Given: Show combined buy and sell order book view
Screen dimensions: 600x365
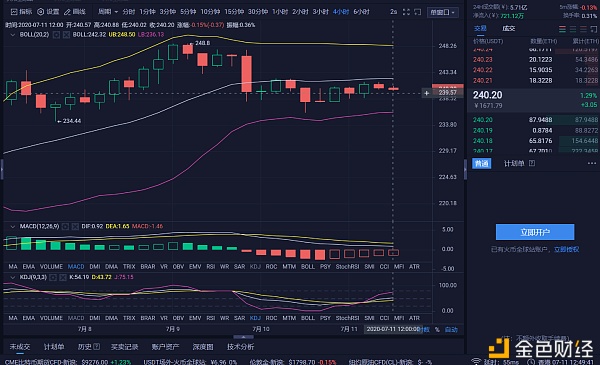Looking at the screenshot, I should (562, 29).
